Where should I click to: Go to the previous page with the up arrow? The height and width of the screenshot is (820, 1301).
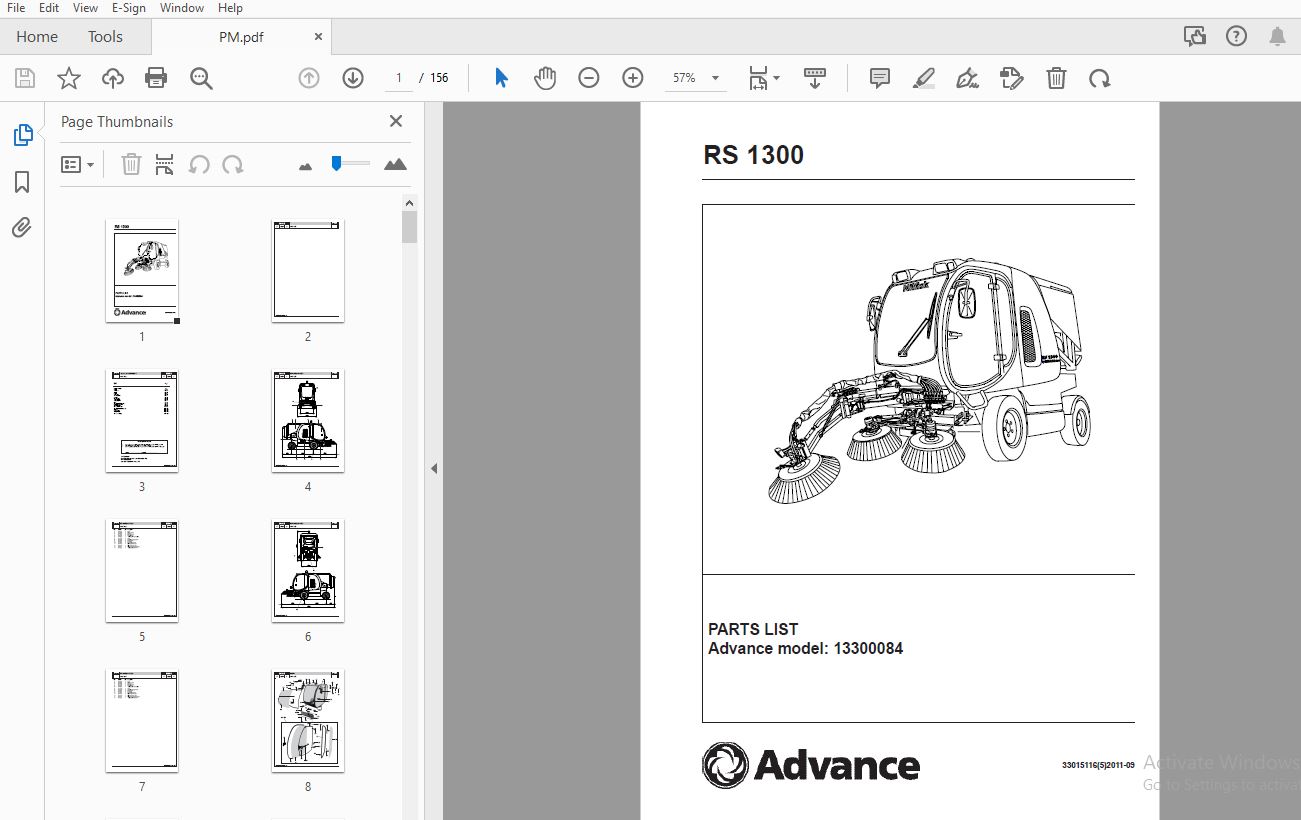click(309, 78)
